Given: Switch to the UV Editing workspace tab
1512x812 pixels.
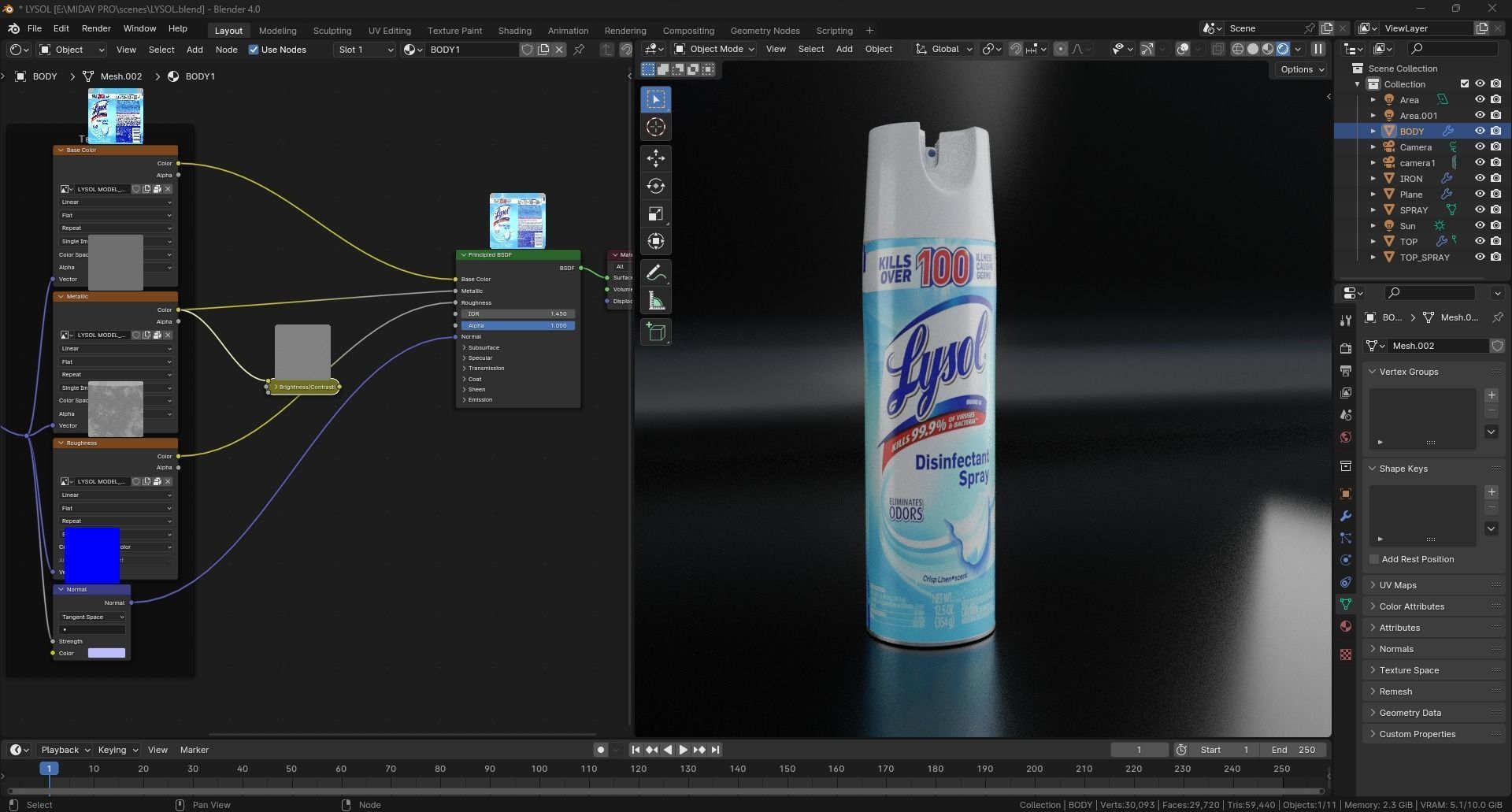Looking at the screenshot, I should (389, 31).
